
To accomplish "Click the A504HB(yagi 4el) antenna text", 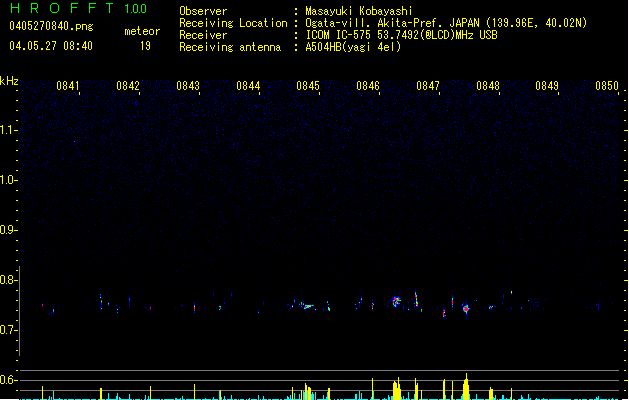I will coord(353,47).
